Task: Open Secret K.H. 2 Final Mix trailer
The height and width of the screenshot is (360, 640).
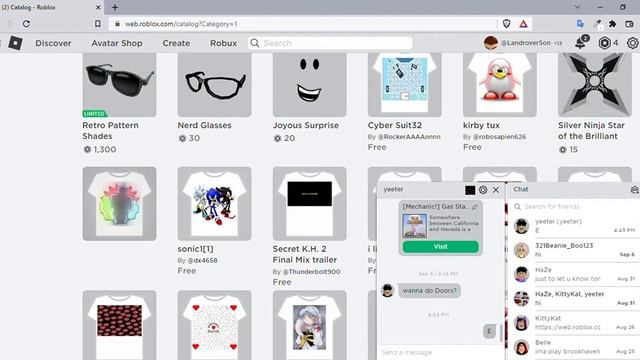Action: click(304, 254)
